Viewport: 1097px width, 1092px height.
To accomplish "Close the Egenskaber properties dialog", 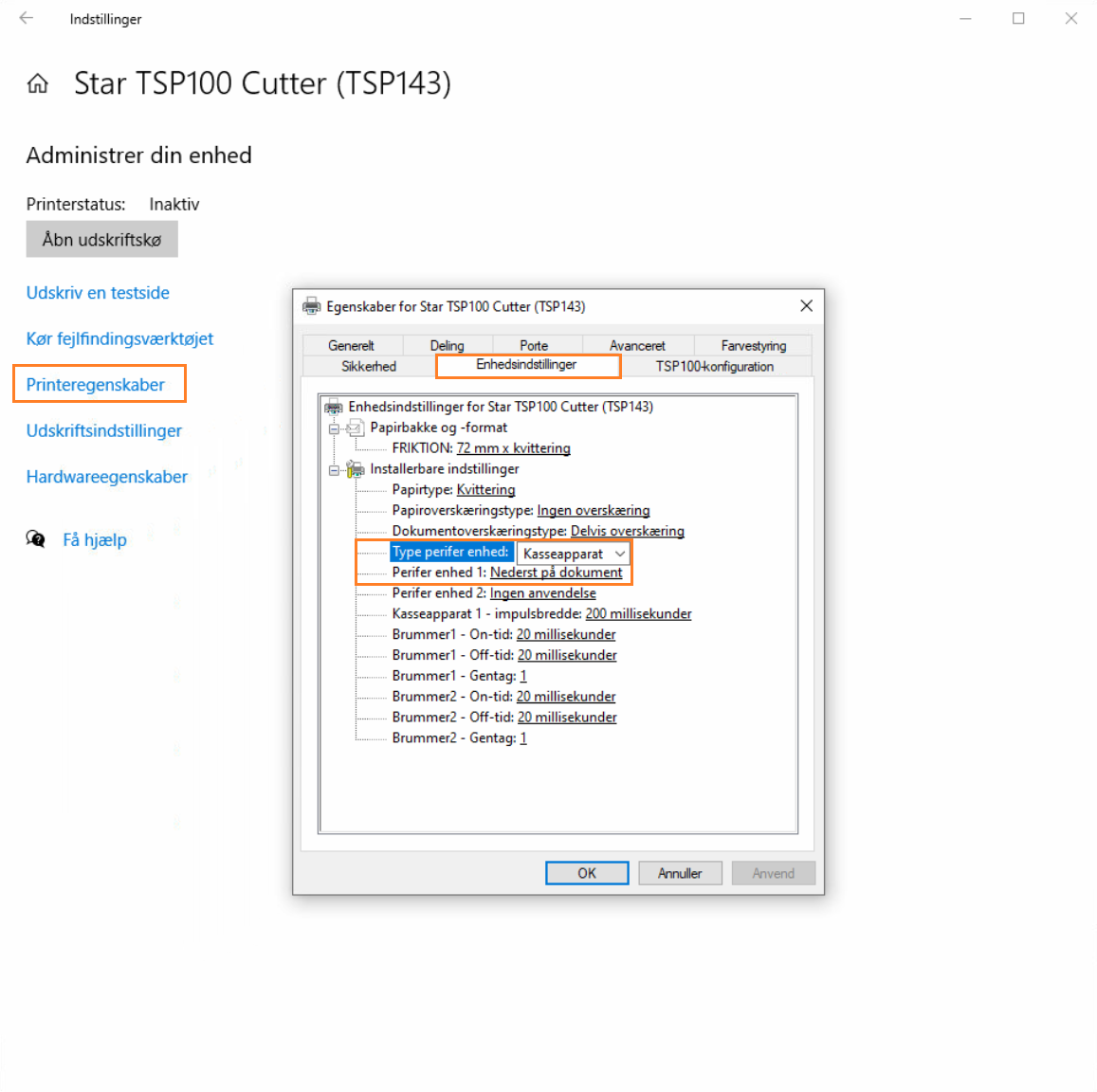I will pyautogui.click(x=807, y=306).
